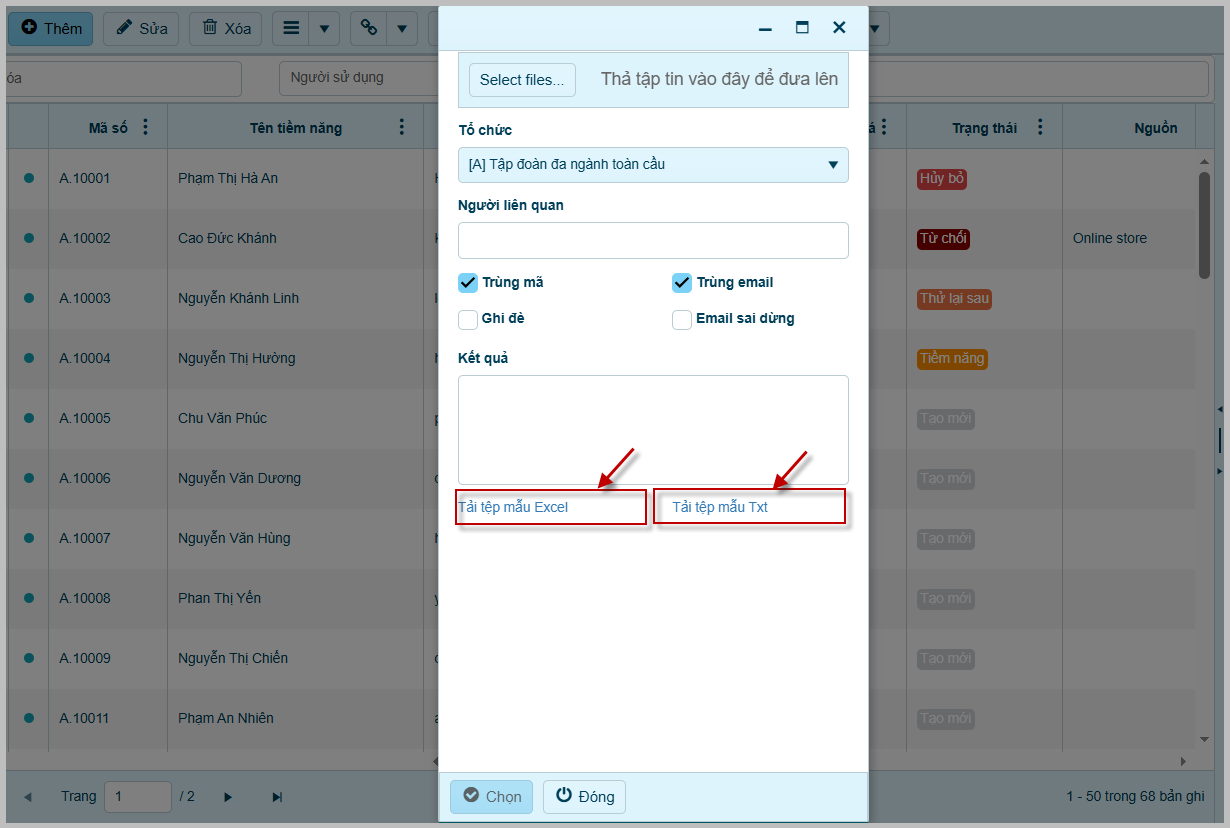The width and height of the screenshot is (1230, 828).
Task: Click the link chain toolbar icon
Action: [x=368, y=28]
